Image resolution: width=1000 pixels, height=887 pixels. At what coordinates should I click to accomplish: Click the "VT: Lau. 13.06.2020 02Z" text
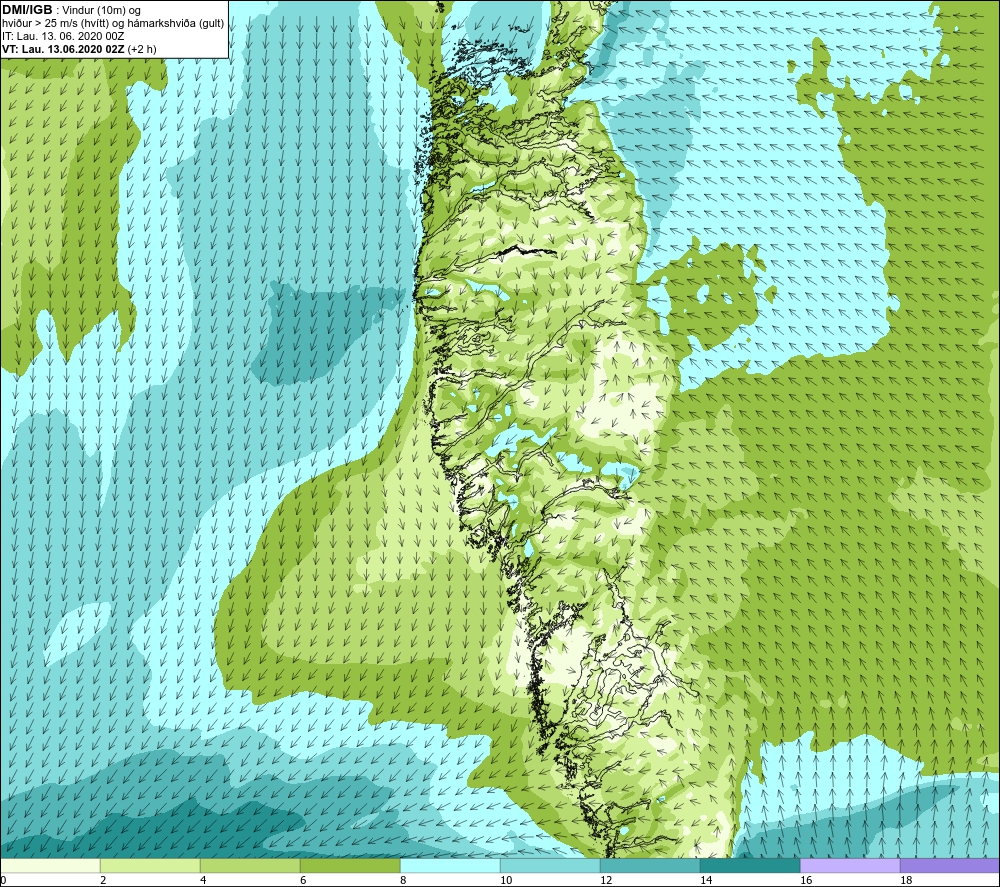click(x=63, y=49)
